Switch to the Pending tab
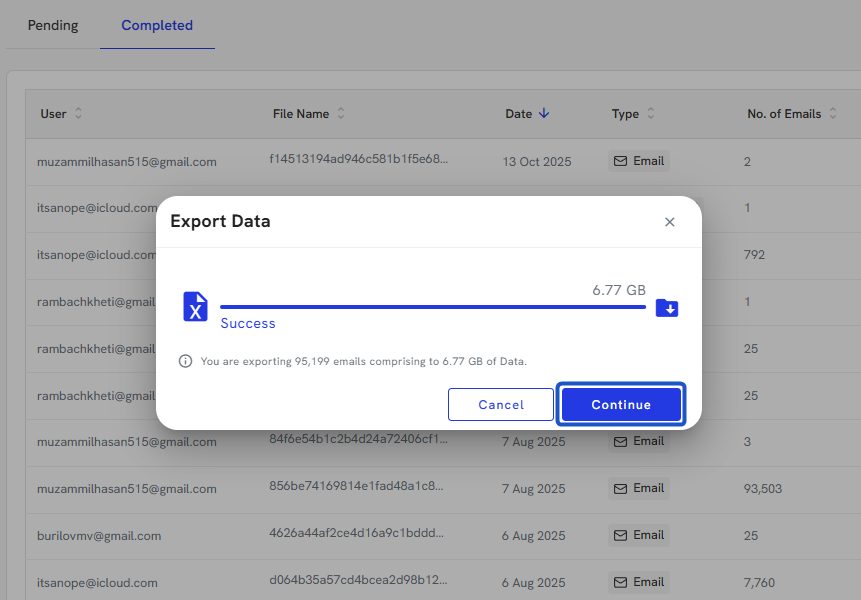This screenshot has width=861, height=600. click(53, 25)
